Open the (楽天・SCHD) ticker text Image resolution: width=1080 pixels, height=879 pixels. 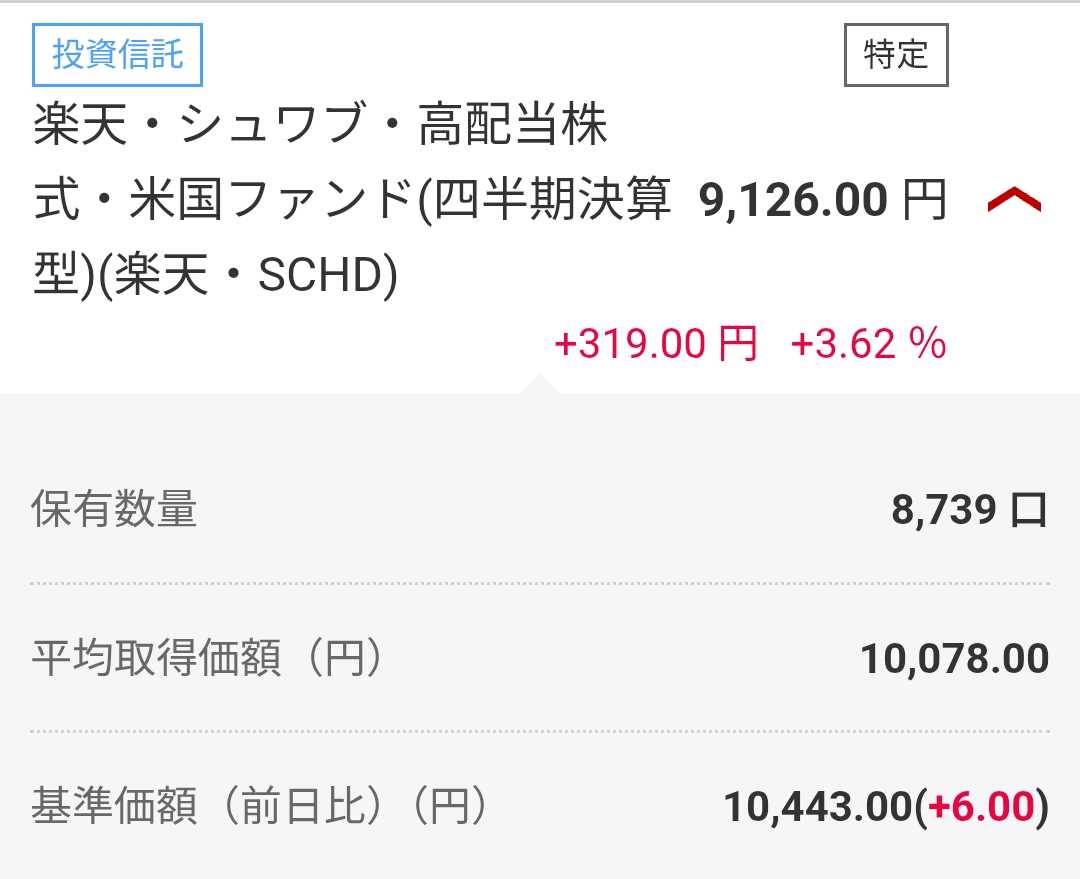(x=248, y=277)
